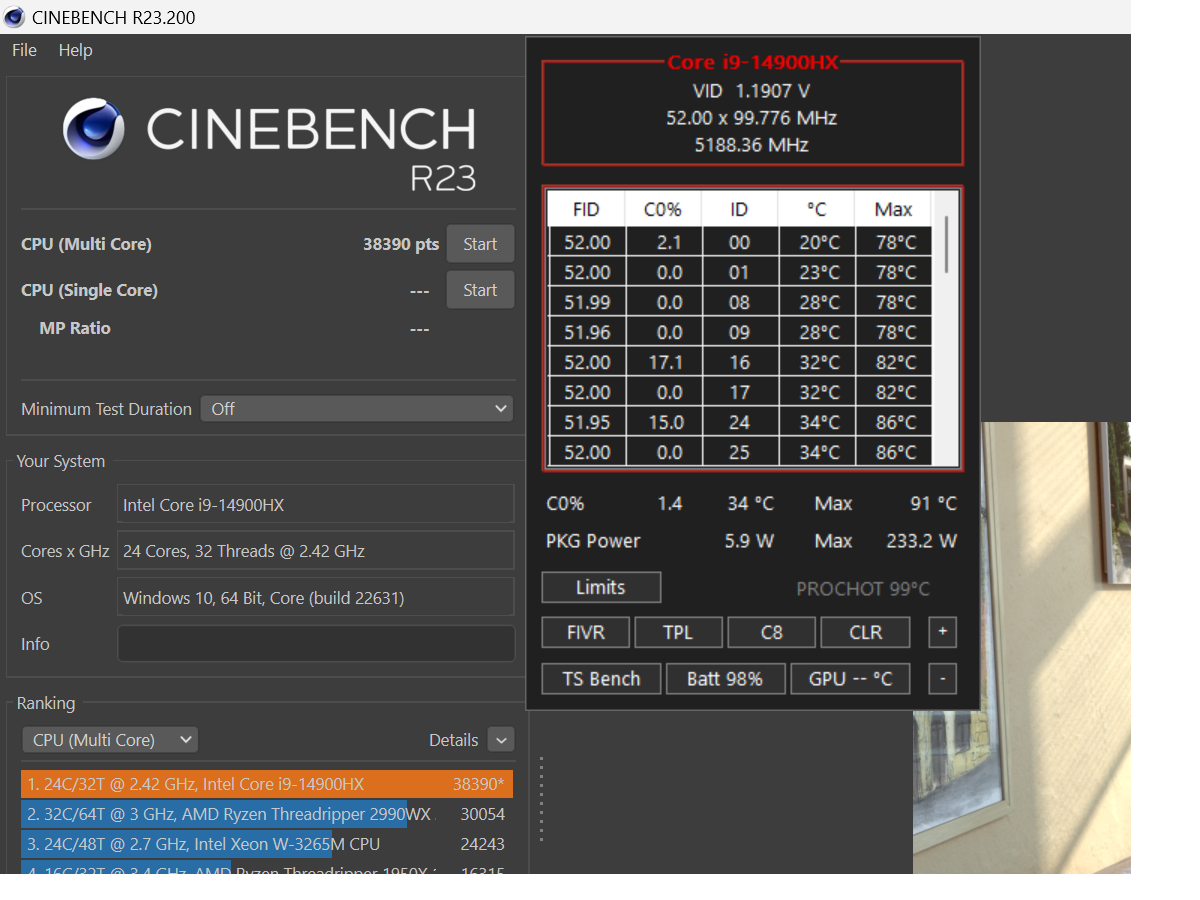The width and height of the screenshot is (1200, 900).
Task: Click the minus button in ThrottleStop
Action: [x=942, y=679]
